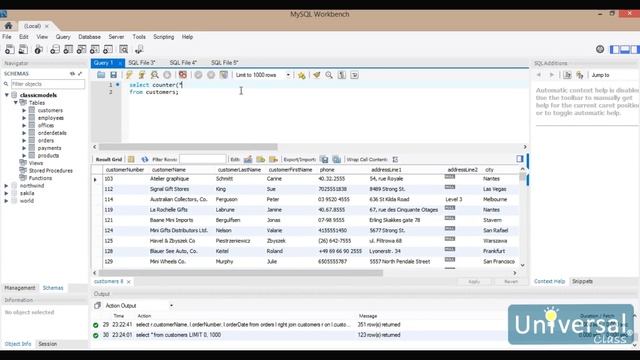Stop the executing query
The height and width of the screenshot is (360, 640).
click(x=167, y=75)
